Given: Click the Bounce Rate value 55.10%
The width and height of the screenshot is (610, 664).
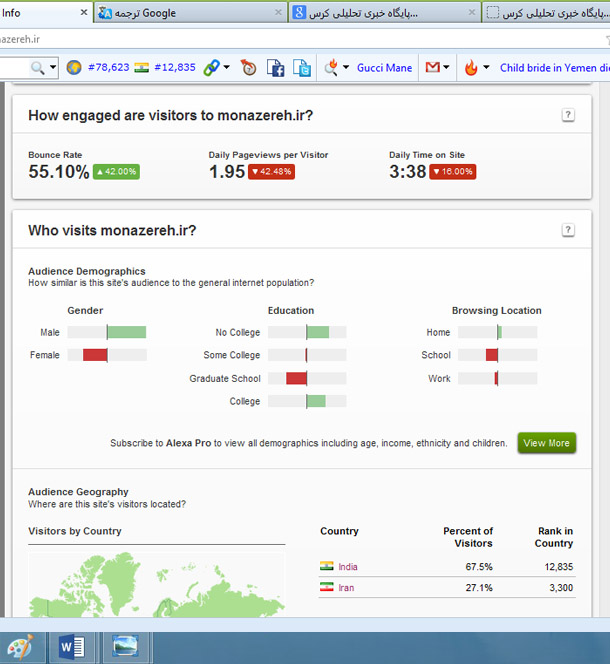Looking at the screenshot, I should tap(59, 172).
